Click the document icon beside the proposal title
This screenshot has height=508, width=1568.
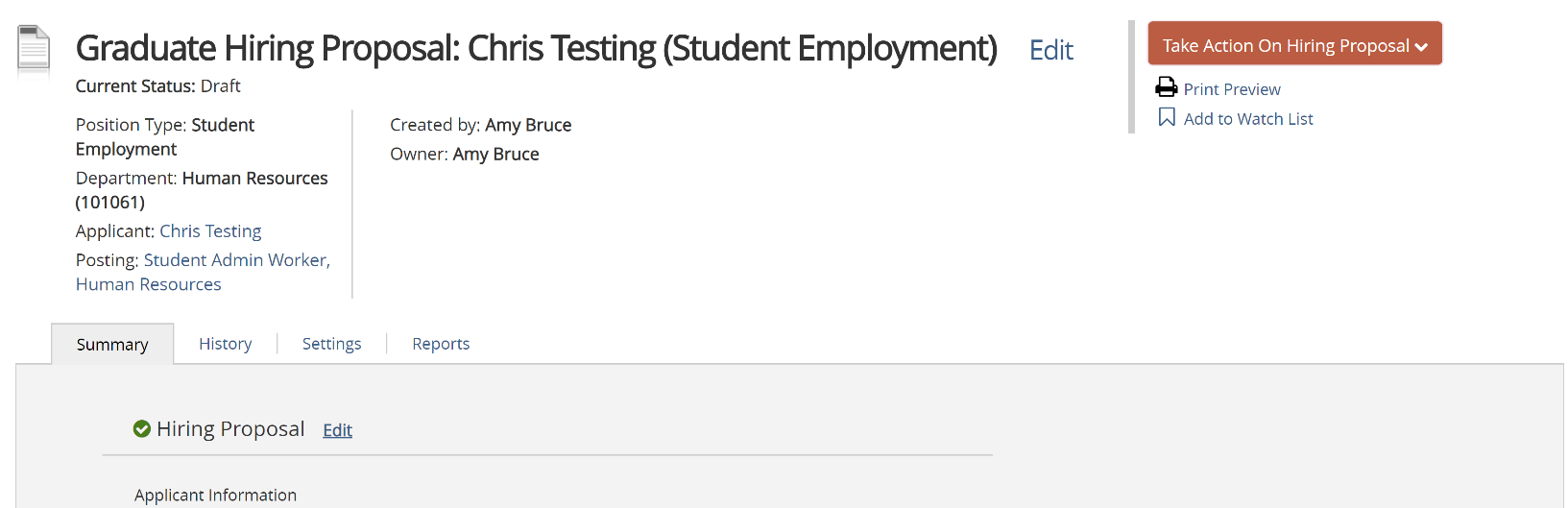34,50
